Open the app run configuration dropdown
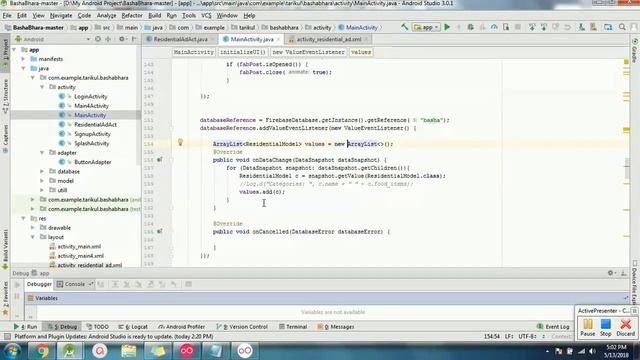The width and height of the screenshot is (640, 360). [426, 27]
